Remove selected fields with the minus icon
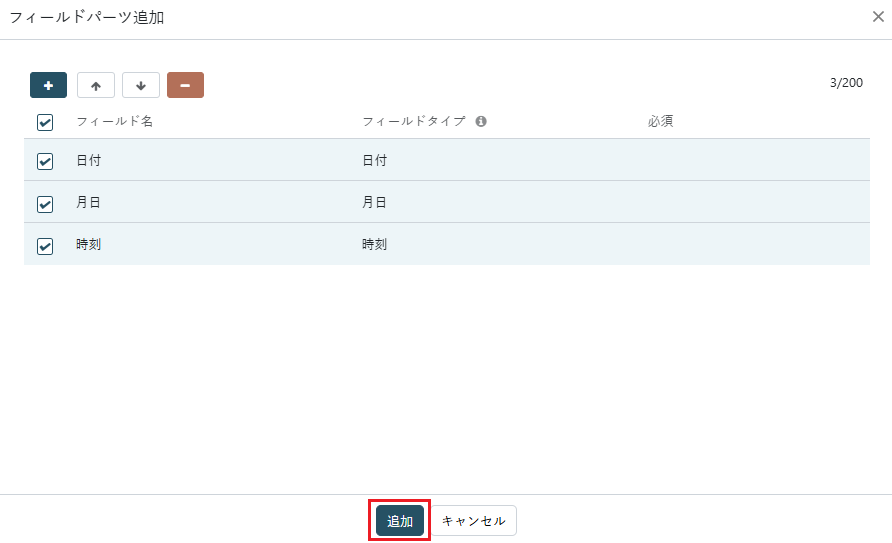The width and height of the screenshot is (892, 543). click(185, 85)
